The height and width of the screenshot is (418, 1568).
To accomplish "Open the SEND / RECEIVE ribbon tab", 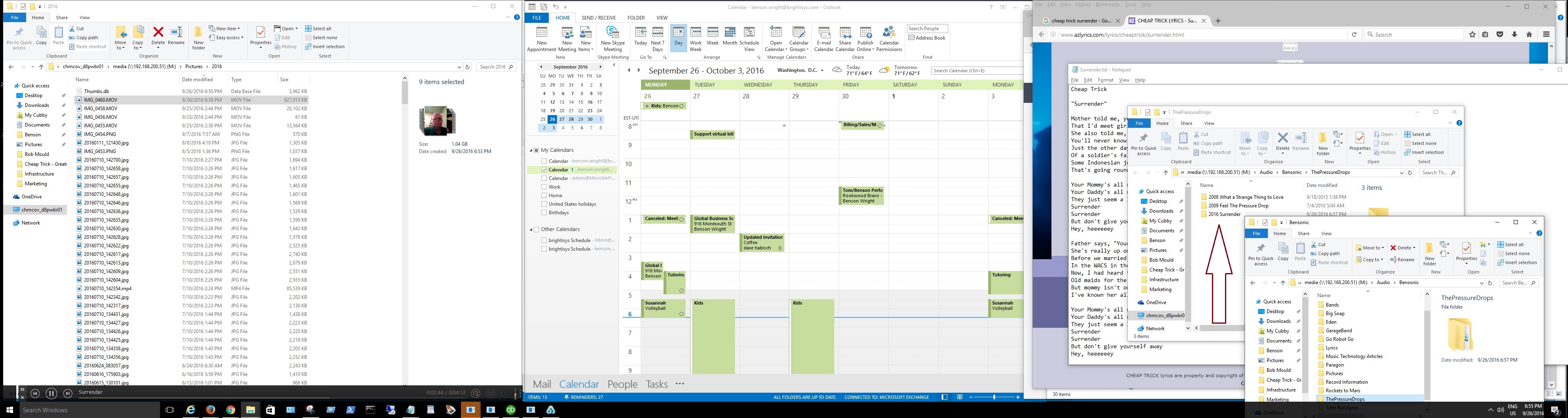I will (598, 18).
